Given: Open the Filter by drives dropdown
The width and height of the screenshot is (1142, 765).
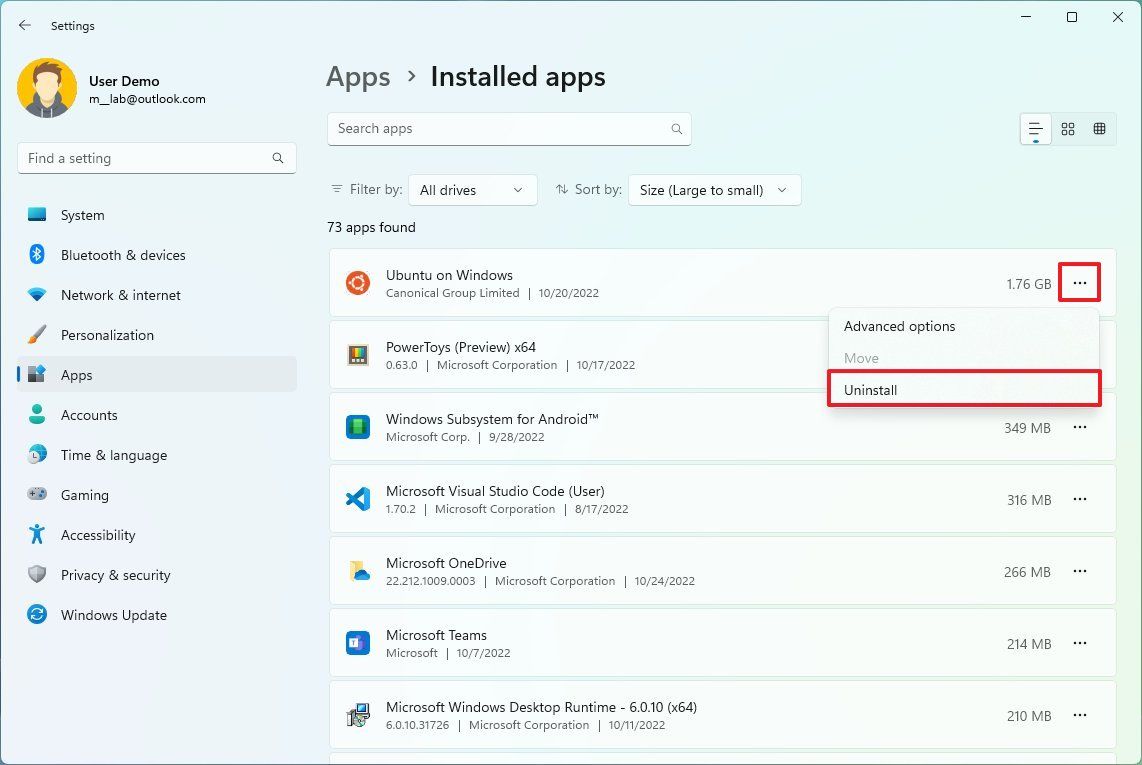Looking at the screenshot, I should tap(472, 189).
